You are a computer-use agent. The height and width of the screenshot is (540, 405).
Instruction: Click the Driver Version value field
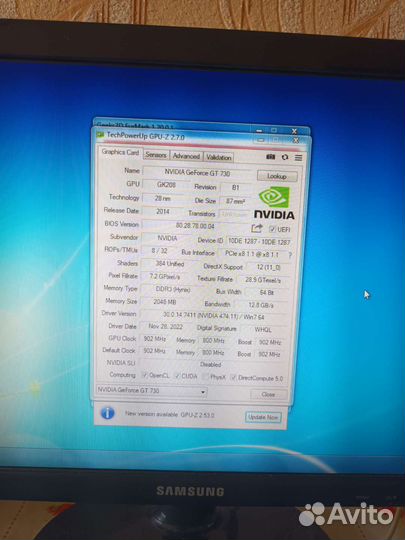coord(214,316)
